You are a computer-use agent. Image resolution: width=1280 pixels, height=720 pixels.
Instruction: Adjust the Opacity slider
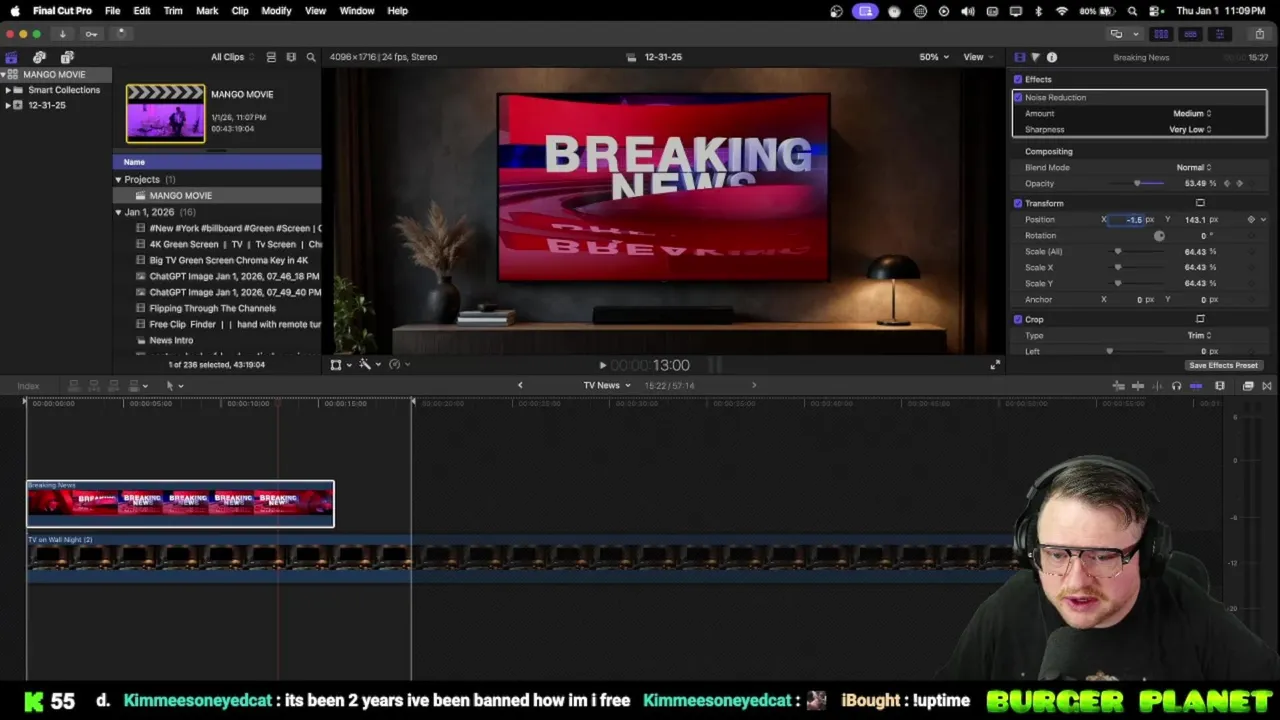(x=1137, y=183)
